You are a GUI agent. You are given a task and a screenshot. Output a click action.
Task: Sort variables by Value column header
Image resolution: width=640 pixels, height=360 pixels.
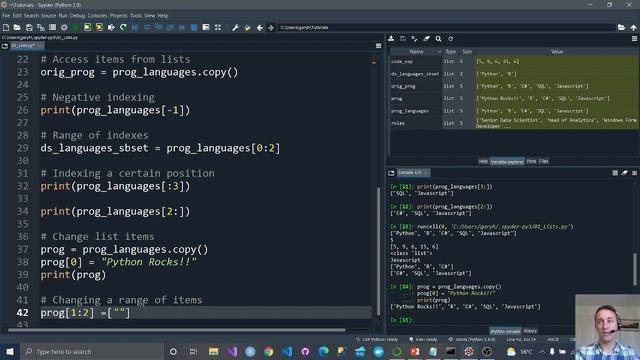pyautogui.click(x=557, y=52)
